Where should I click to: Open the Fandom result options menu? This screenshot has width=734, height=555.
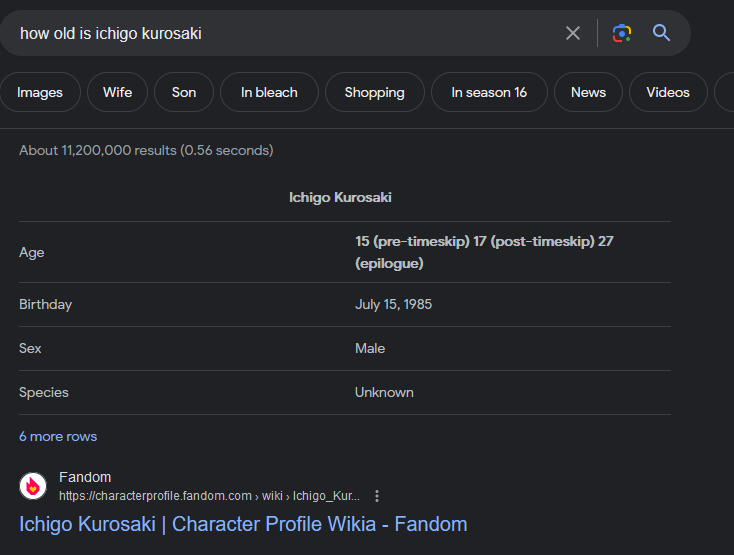click(x=377, y=496)
